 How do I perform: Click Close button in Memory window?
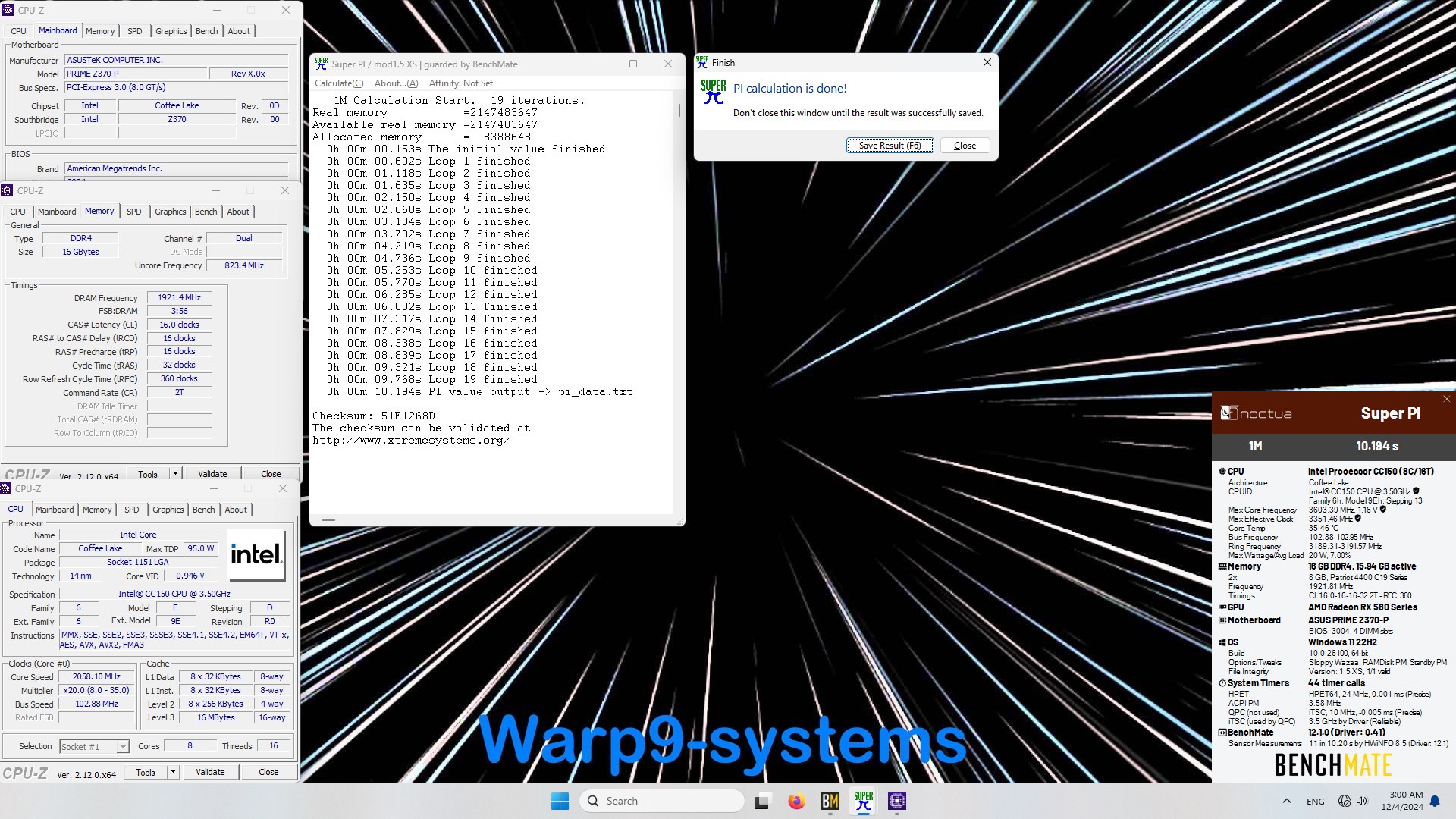click(x=271, y=474)
